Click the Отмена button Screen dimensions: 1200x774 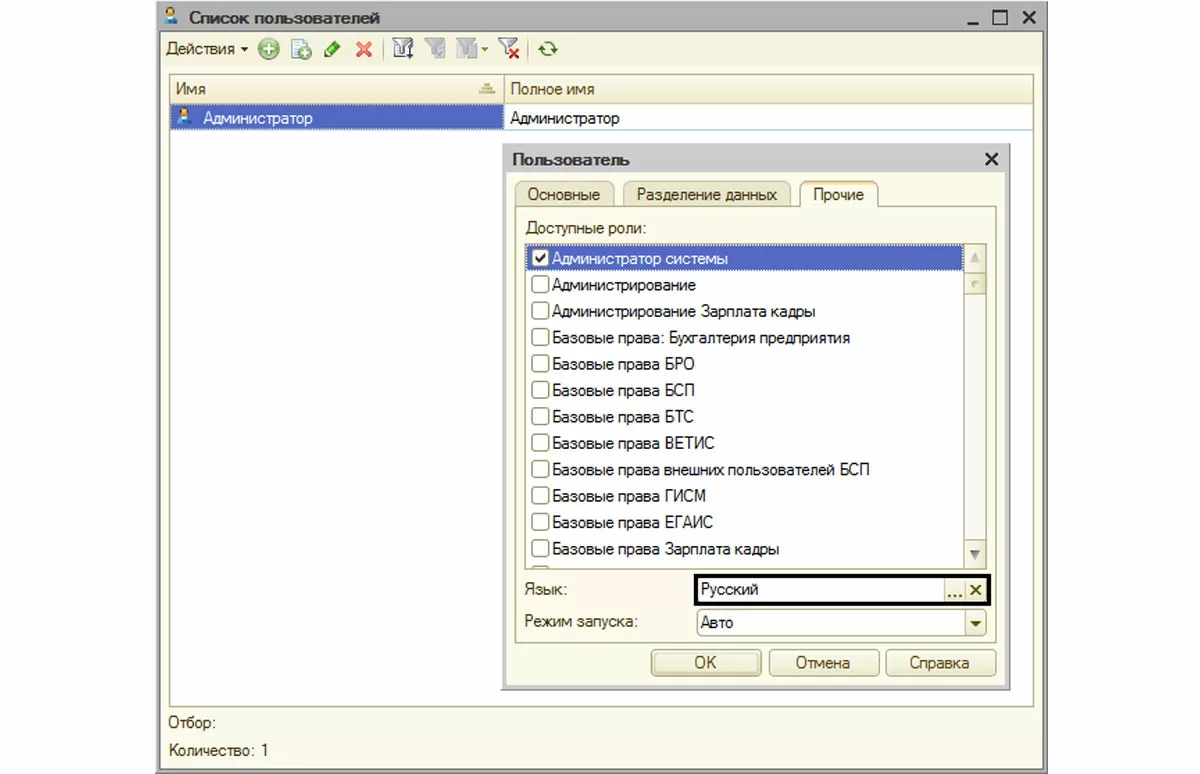pos(823,663)
